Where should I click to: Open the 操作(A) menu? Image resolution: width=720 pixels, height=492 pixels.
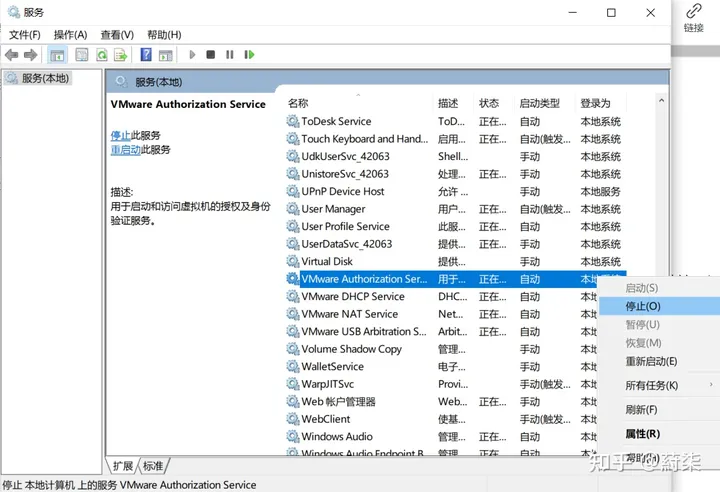70,35
